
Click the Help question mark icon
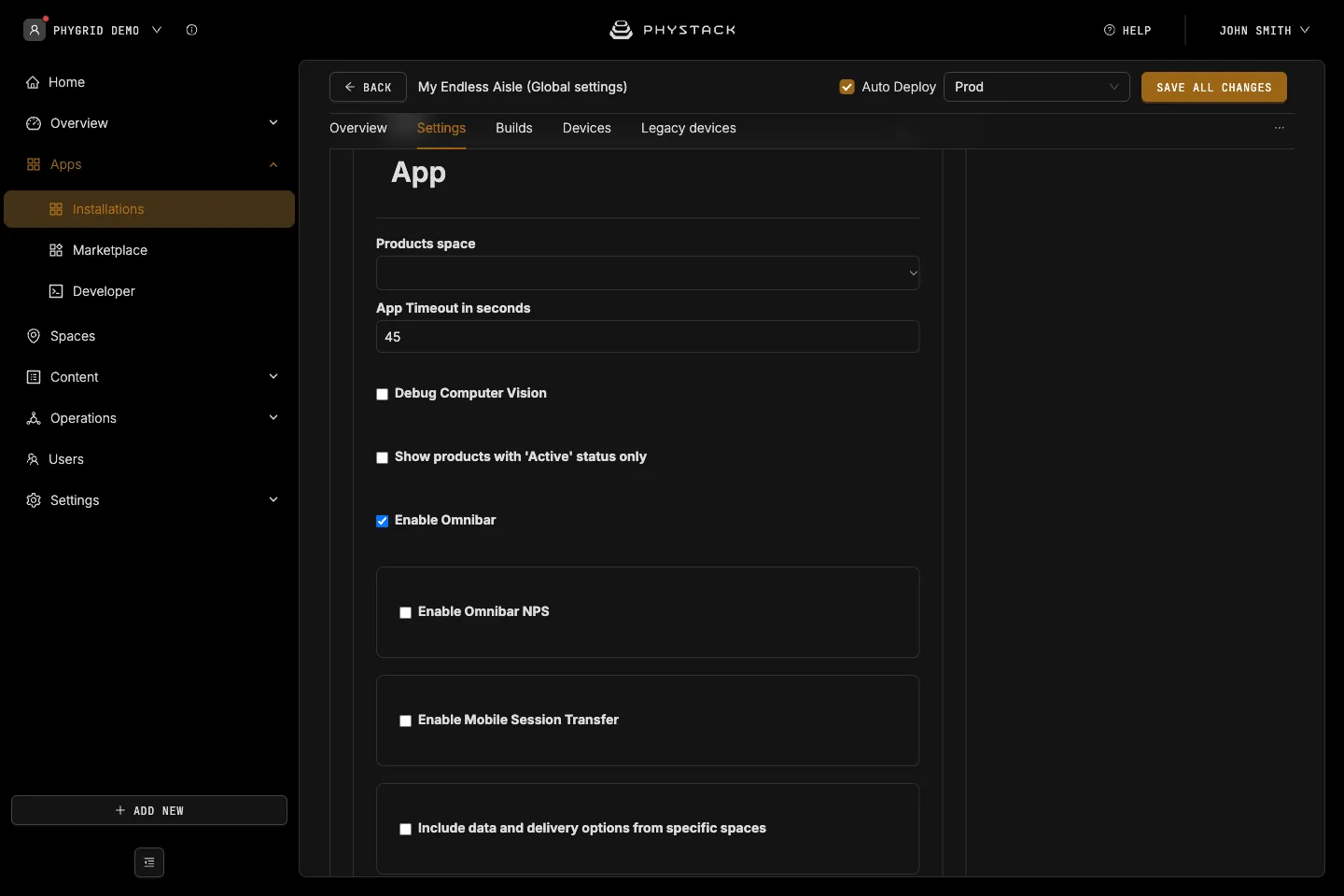1110,30
